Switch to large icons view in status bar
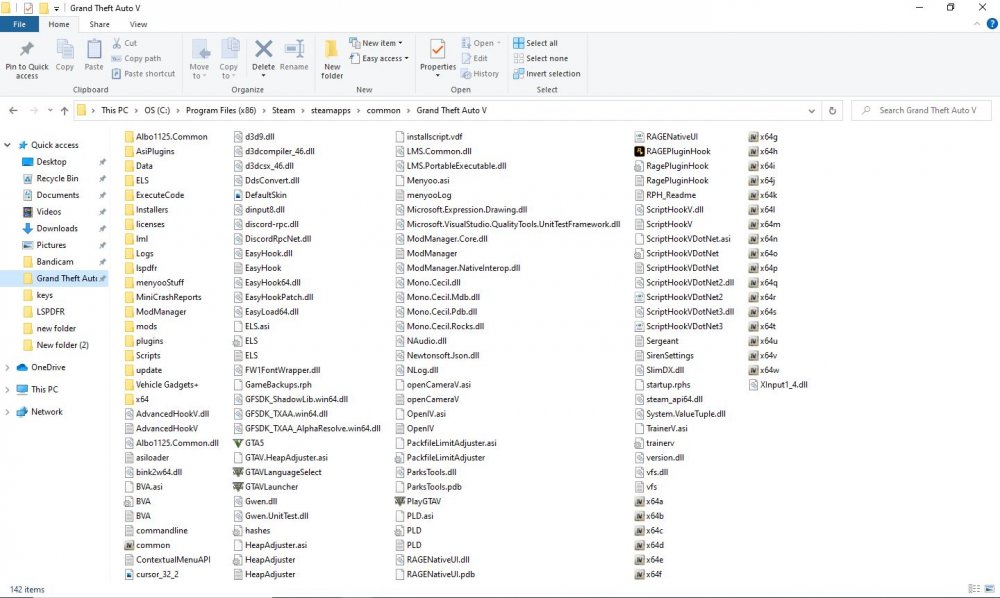The width and height of the screenshot is (1000, 598). pos(989,589)
